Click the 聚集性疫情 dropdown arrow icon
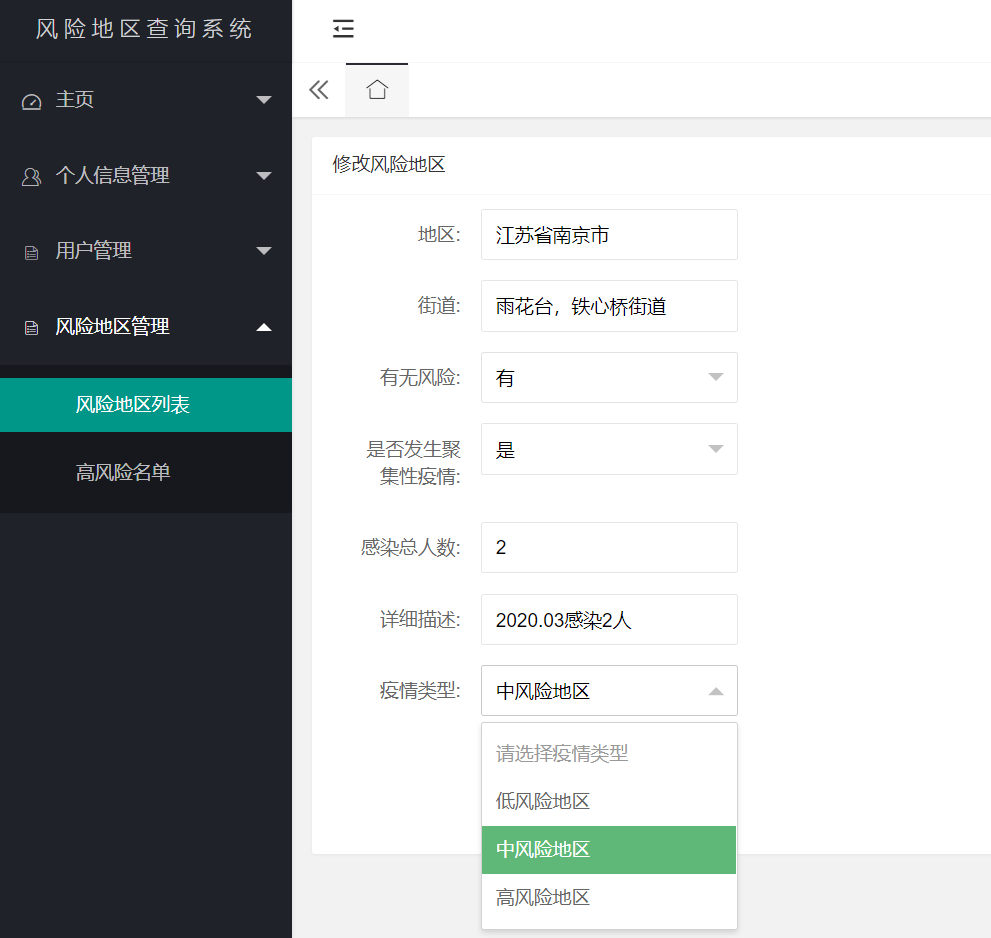Viewport: 991px width, 938px height. (715, 449)
